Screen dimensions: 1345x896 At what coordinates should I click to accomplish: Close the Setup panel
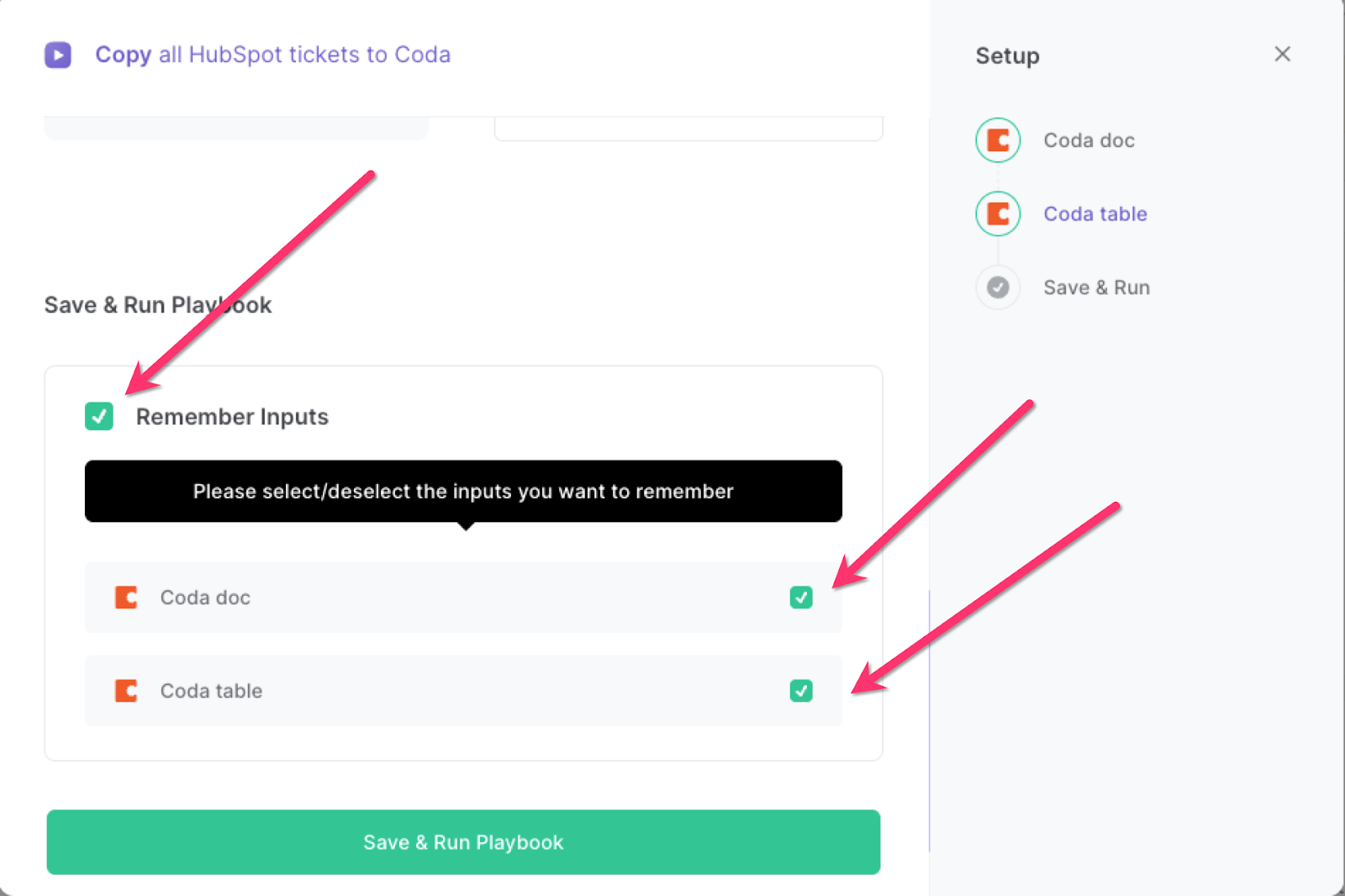tap(1282, 54)
